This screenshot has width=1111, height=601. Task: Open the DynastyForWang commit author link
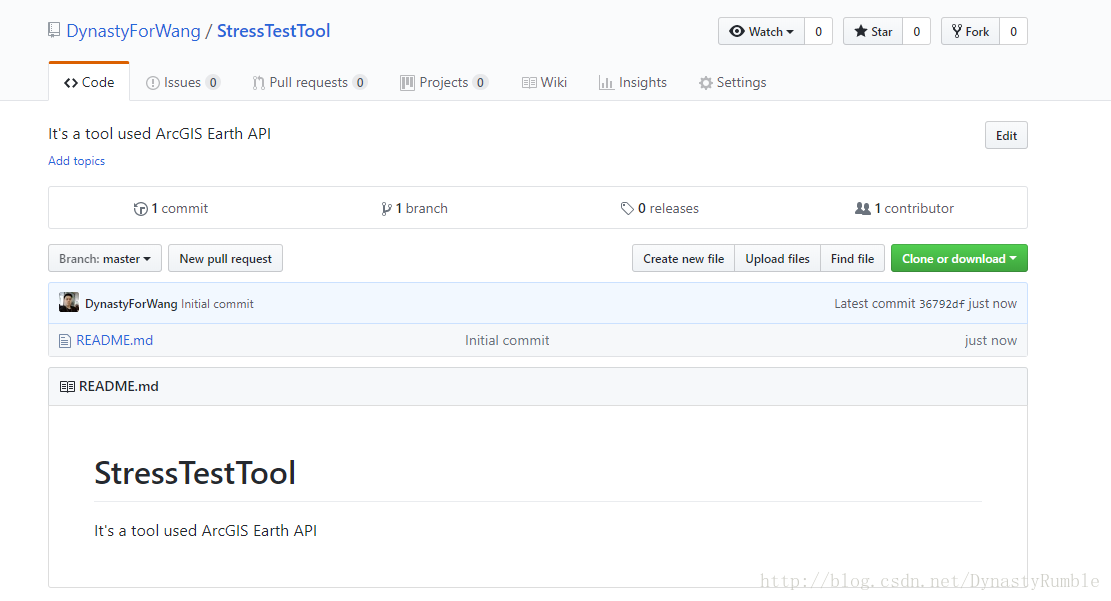[131, 303]
